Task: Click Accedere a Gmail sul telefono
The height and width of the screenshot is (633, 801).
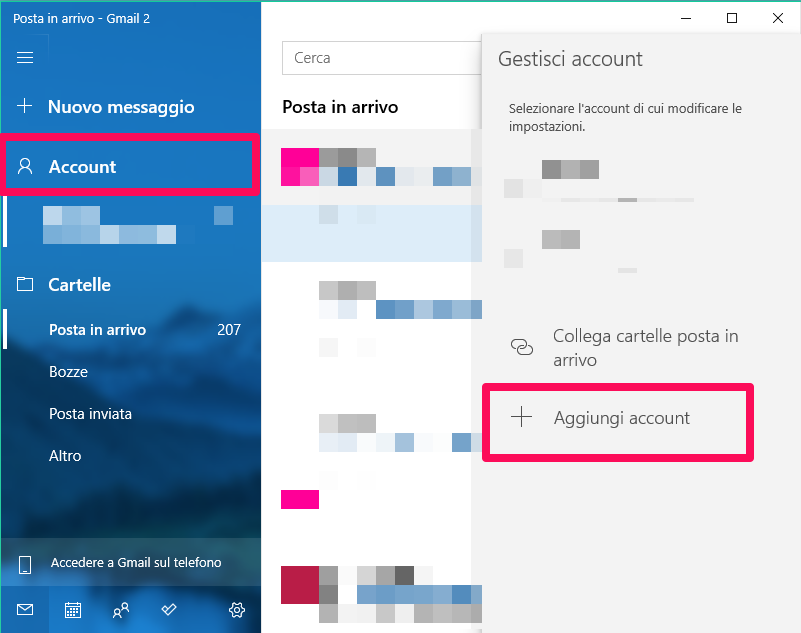Action: coord(130,562)
